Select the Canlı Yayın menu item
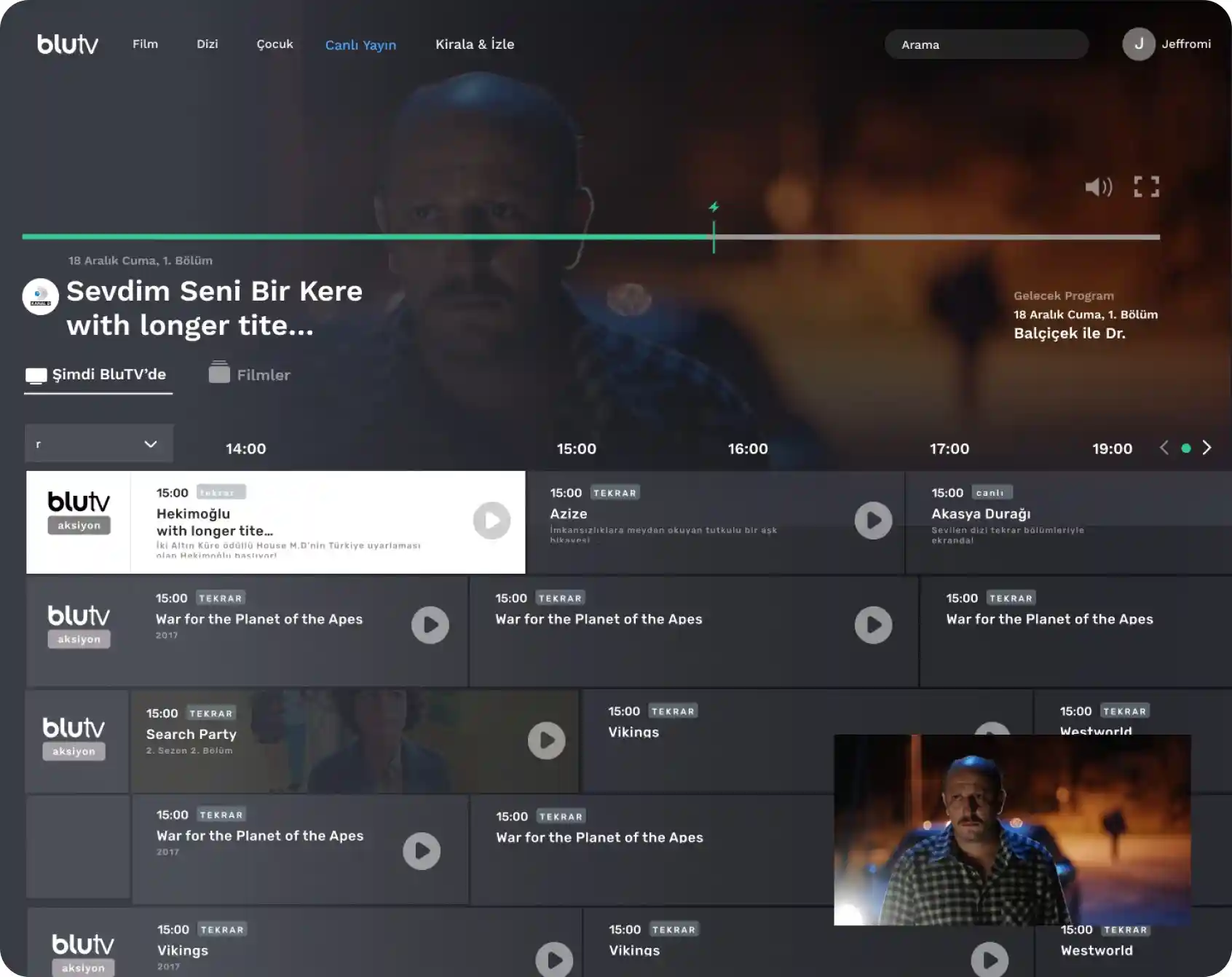Screen dimensions: 1232x977 [x=360, y=44]
